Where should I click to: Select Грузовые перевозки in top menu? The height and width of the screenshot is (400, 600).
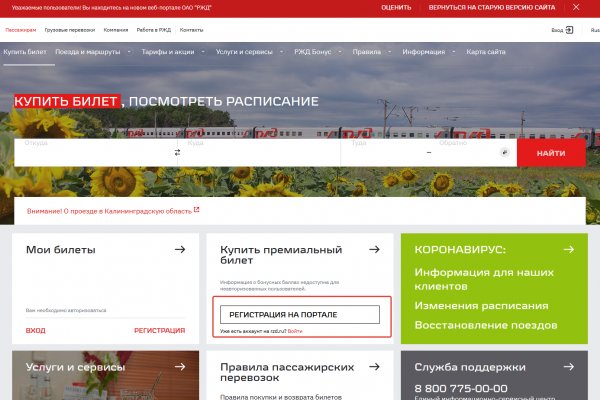(69, 30)
